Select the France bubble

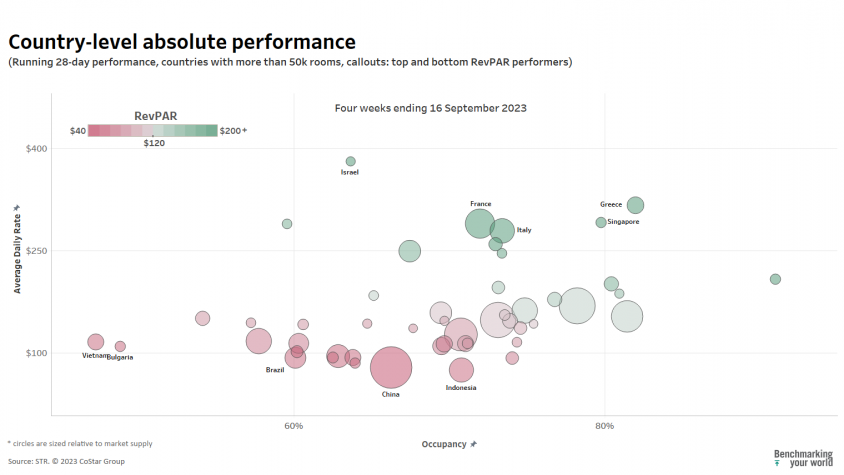point(480,223)
